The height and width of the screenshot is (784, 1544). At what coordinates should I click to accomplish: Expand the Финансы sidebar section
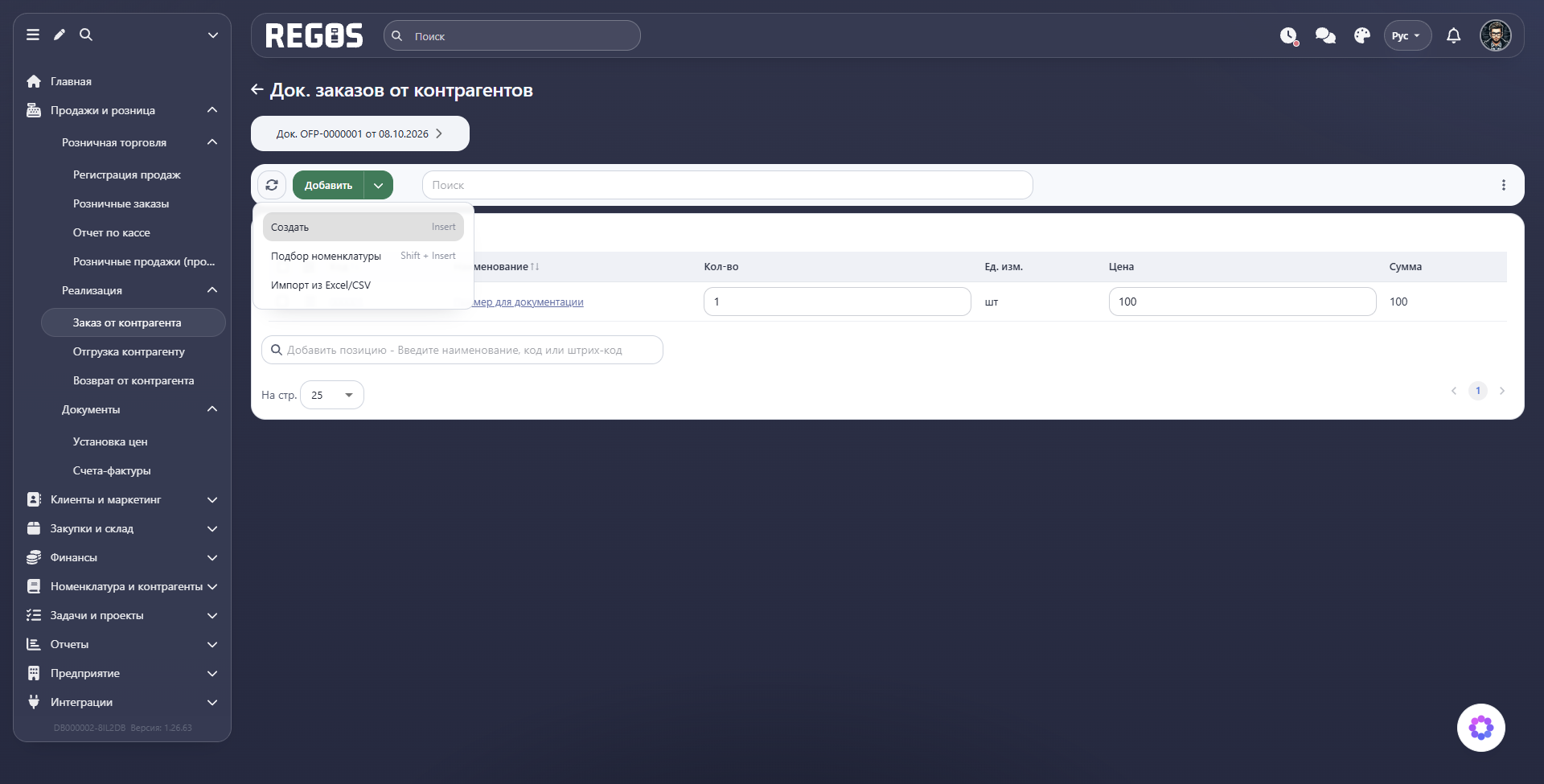(x=122, y=557)
